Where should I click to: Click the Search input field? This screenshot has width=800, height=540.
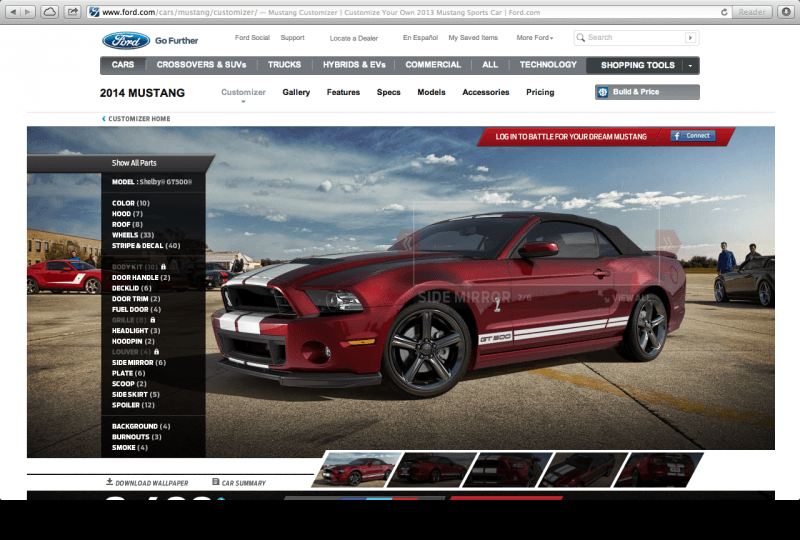point(635,37)
